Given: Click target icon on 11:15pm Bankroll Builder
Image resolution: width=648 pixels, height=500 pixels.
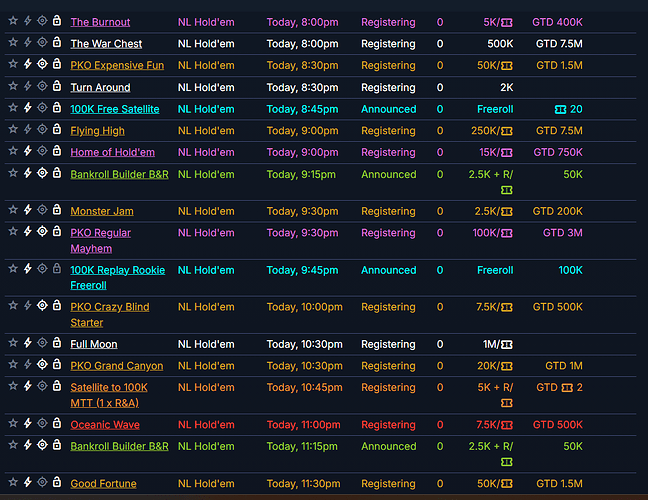Looking at the screenshot, I should [x=42, y=445].
